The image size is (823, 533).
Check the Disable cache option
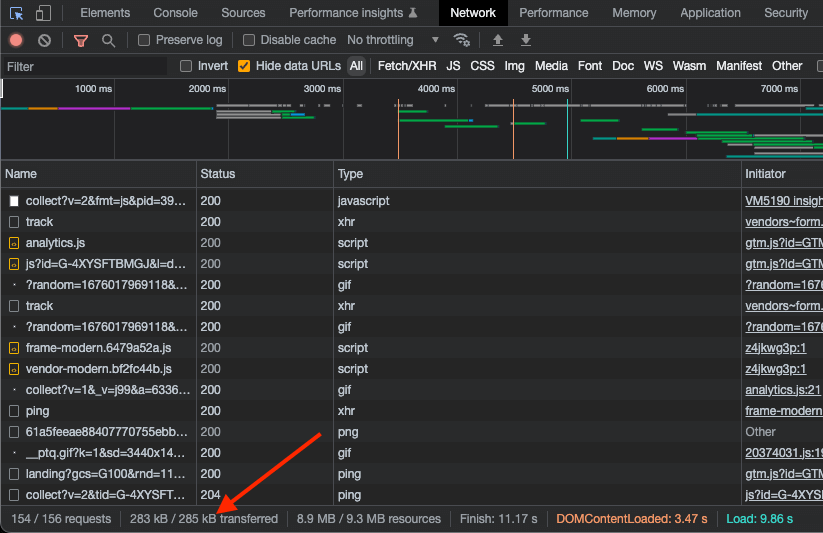(x=250, y=40)
